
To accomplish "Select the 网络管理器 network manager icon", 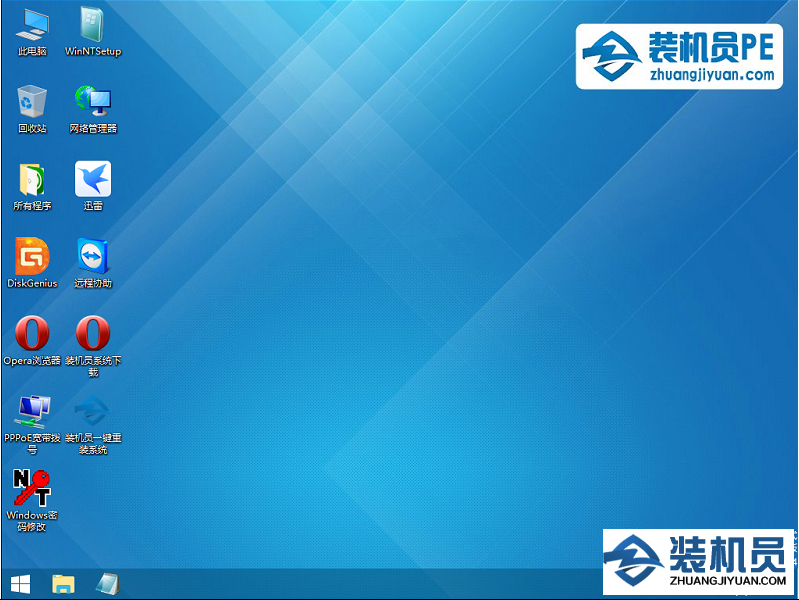I will 93,102.
